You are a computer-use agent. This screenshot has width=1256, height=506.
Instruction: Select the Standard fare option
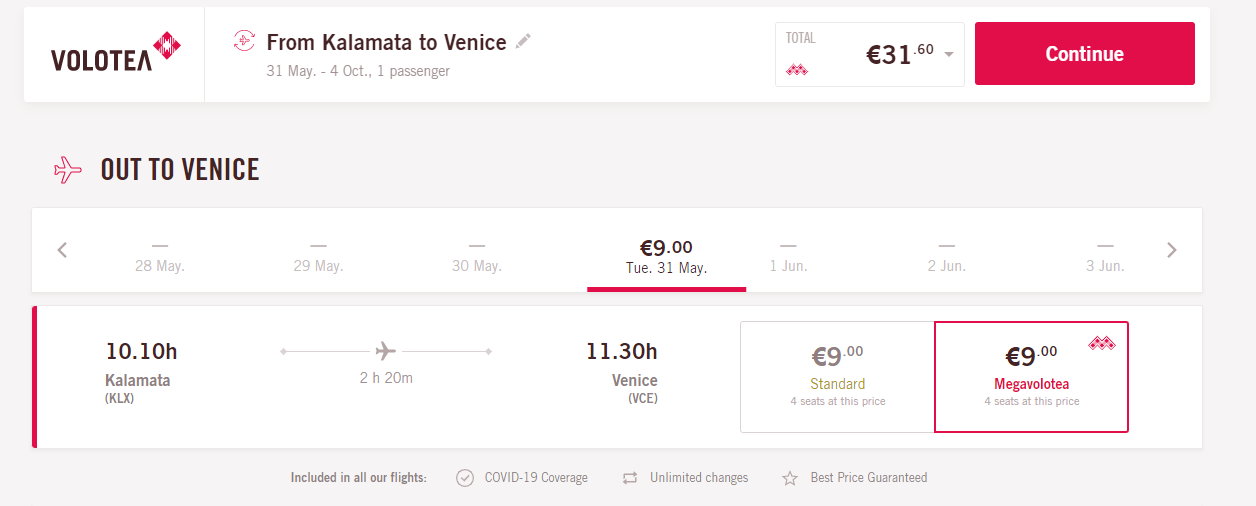837,377
